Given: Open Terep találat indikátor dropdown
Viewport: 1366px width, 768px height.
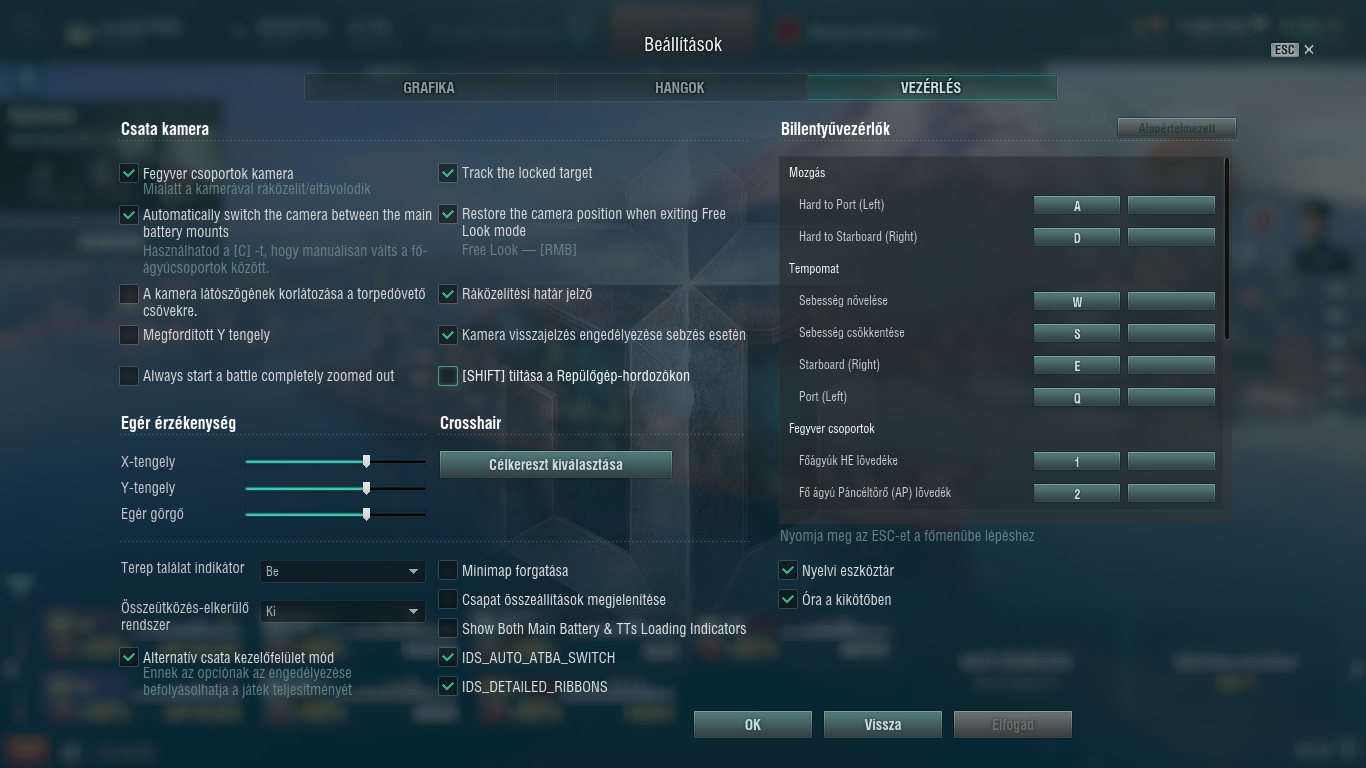Looking at the screenshot, I should click(x=343, y=571).
